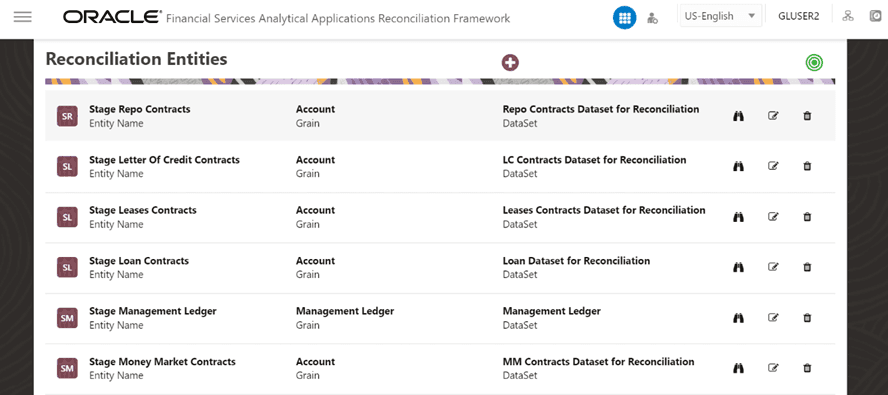
Task: Edit the Stage Repo Contracts entity
Action: tap(773, 116)
